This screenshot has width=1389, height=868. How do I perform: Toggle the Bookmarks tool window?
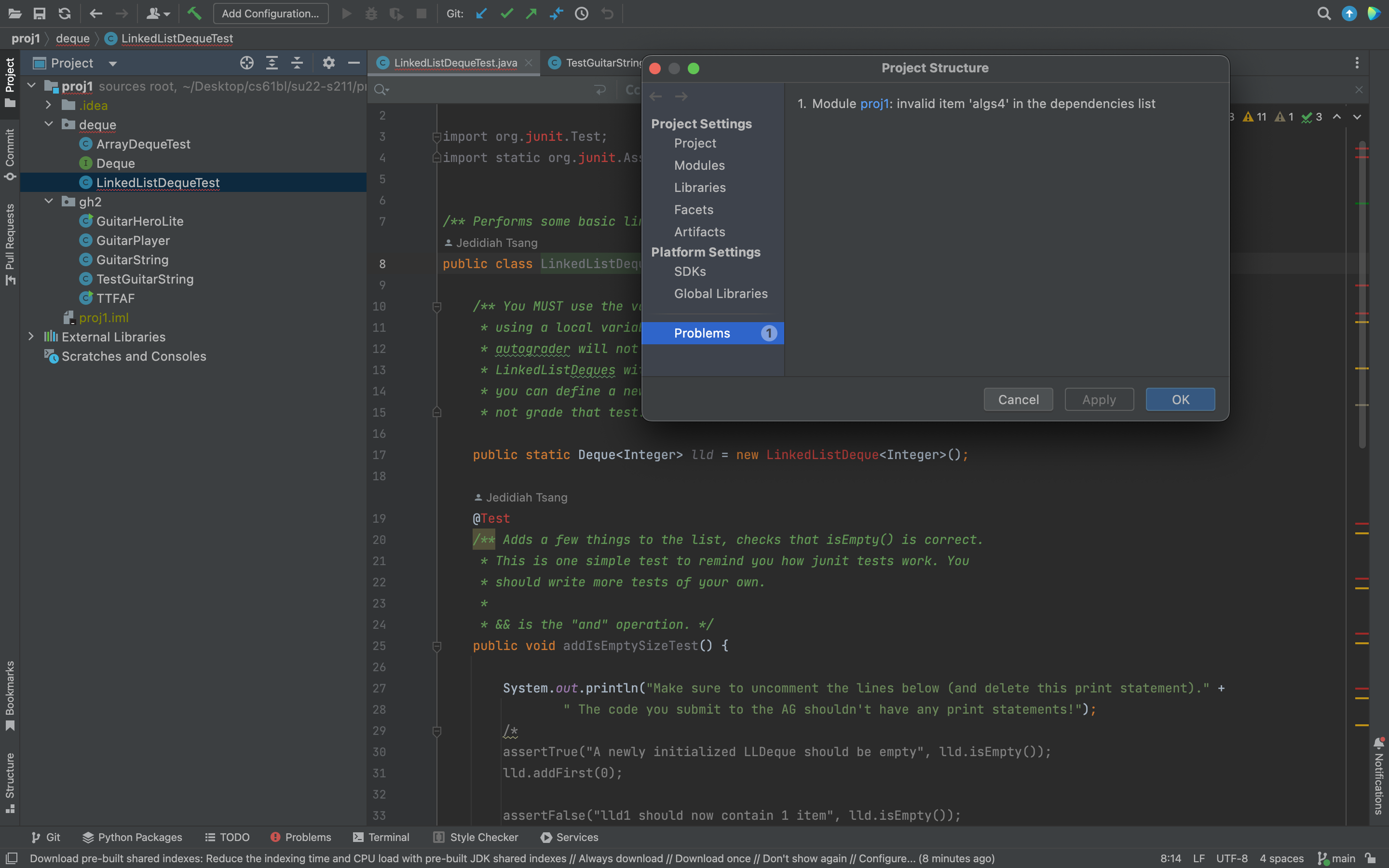pos(10,695)
